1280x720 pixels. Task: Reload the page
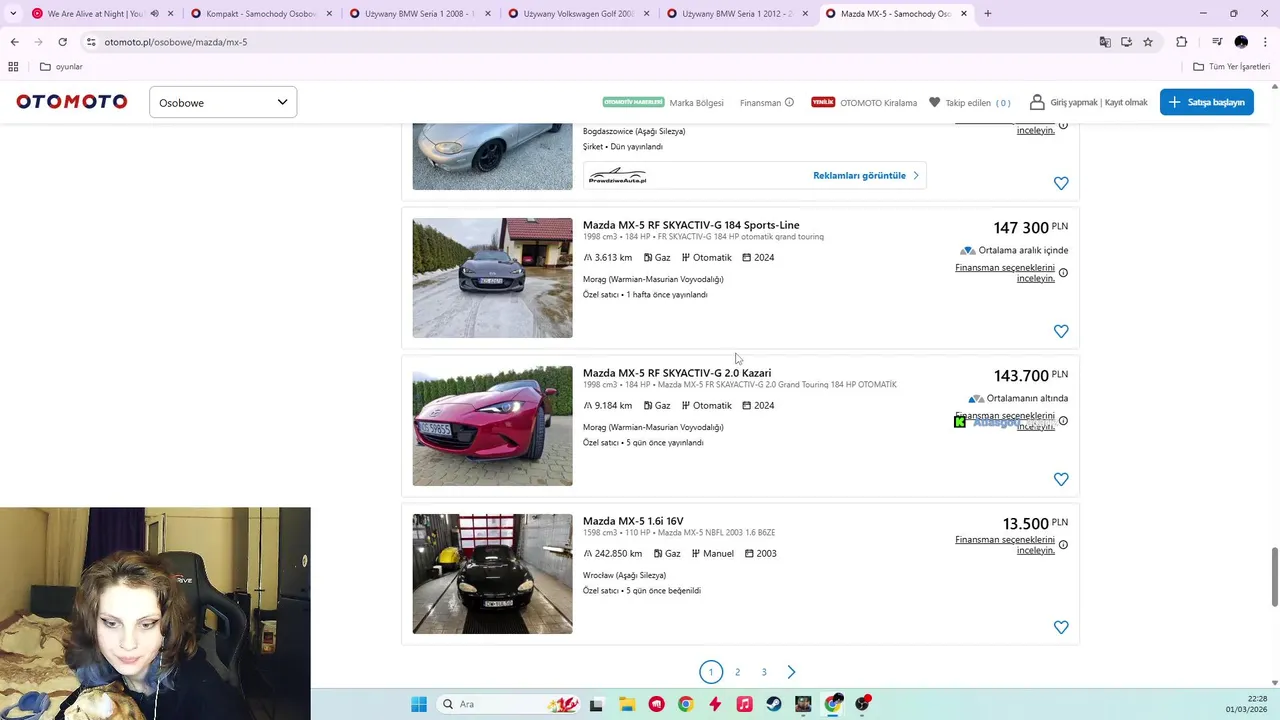[x=62, y=42]
